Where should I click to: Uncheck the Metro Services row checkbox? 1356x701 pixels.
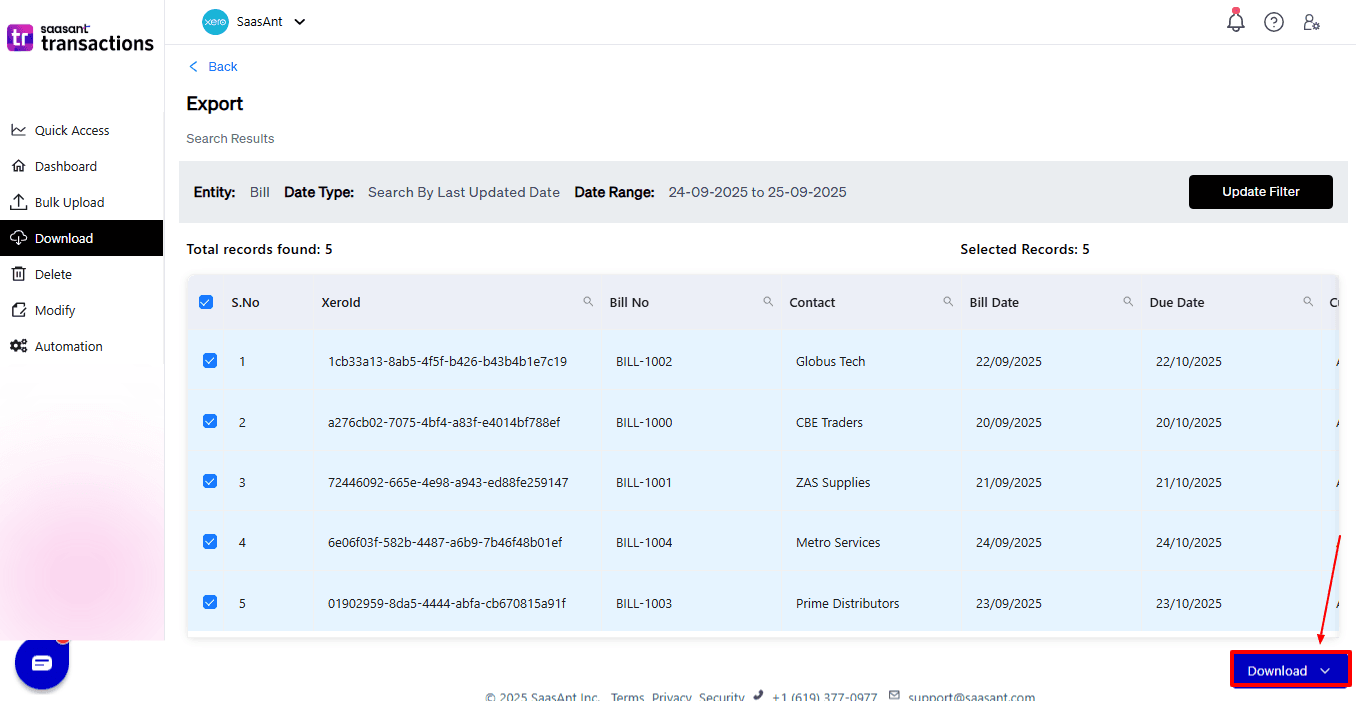coord(210,542)
